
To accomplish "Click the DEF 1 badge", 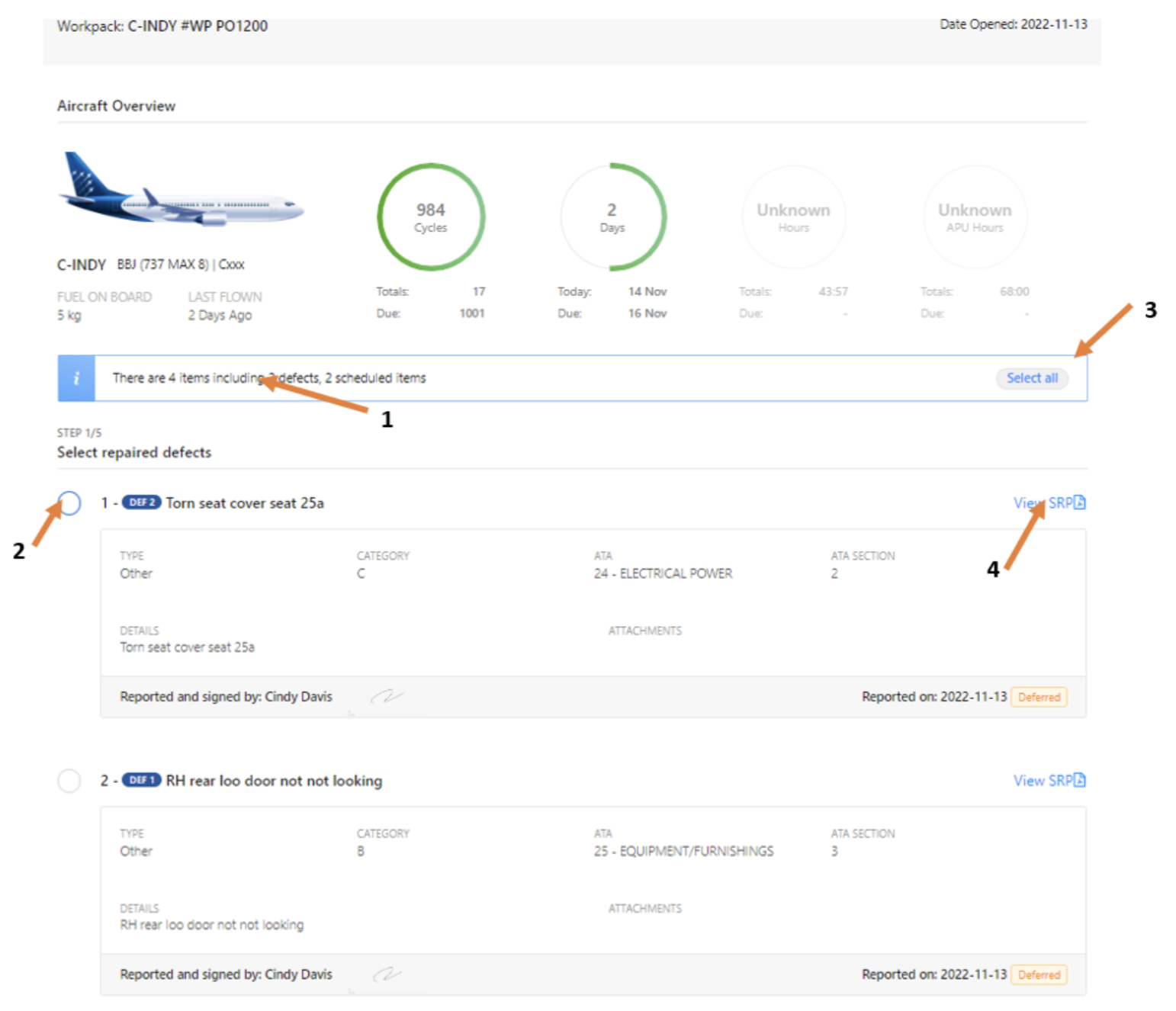I will pos(141,780).
